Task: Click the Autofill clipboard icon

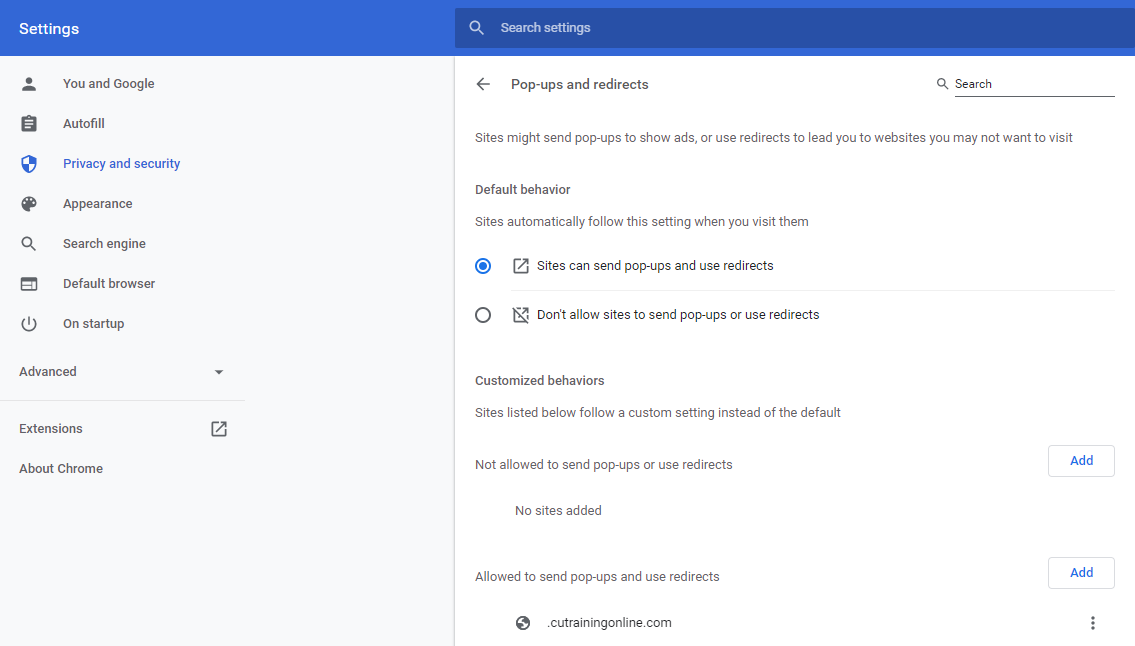Action: coord(29,124)
